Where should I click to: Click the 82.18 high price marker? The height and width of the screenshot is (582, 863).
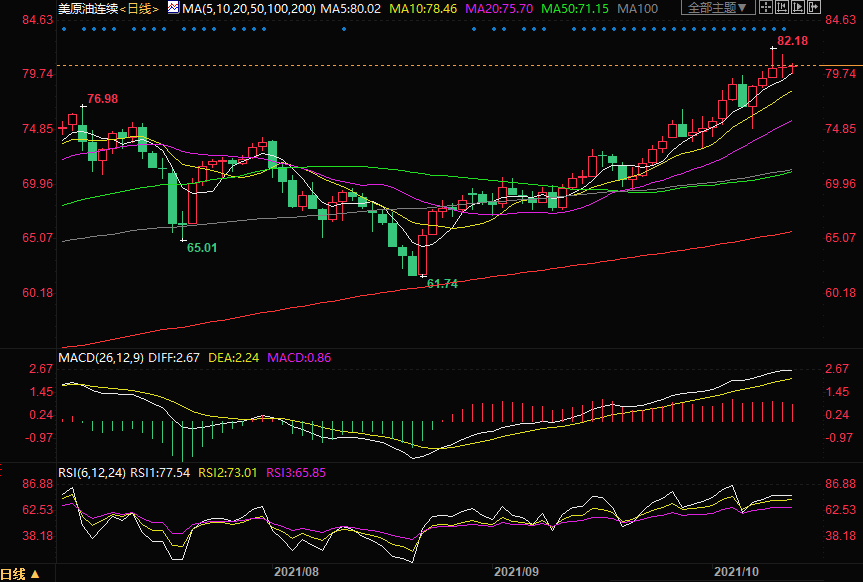(x=792, y=41)
